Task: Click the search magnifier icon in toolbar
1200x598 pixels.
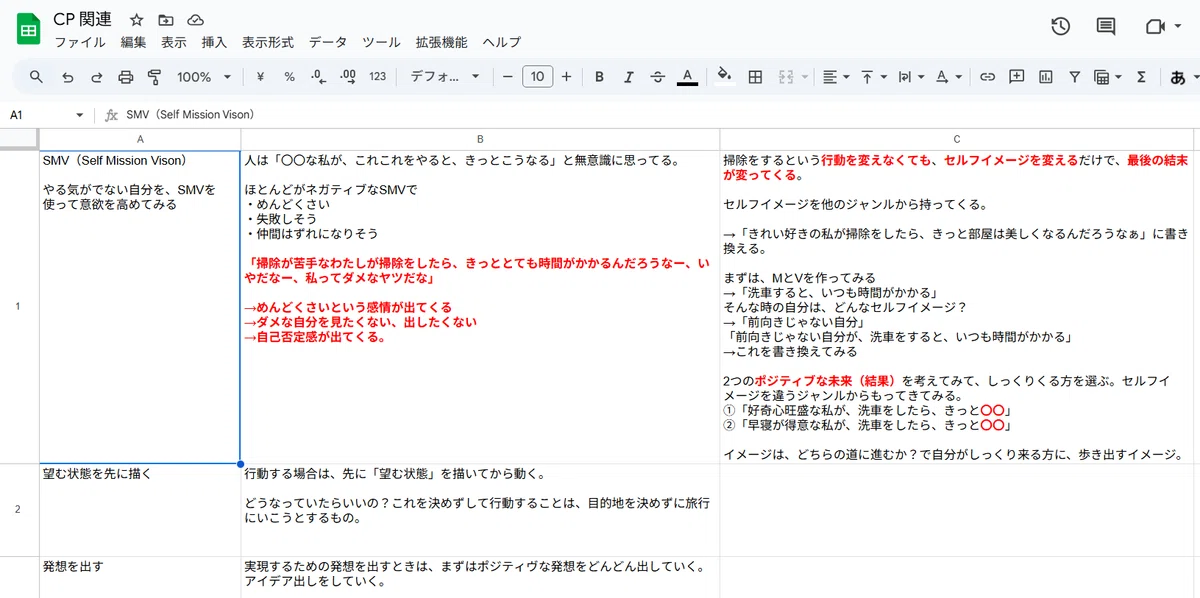Action: (36, 77)
